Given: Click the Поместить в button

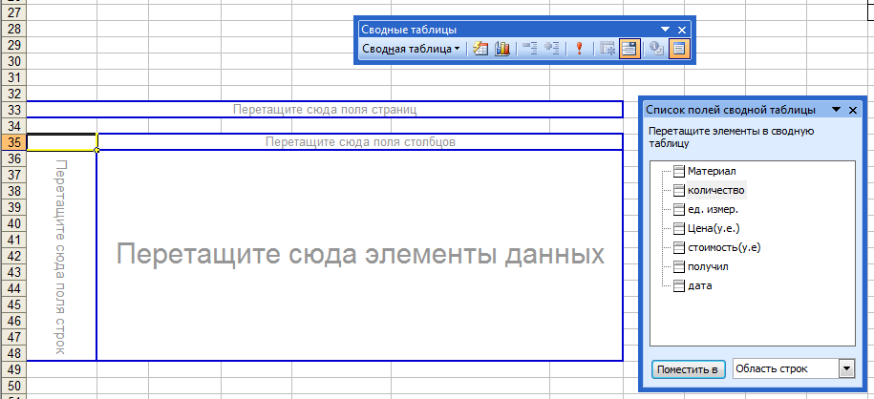Looking at the screenshot, I should (x=688, y=369).
